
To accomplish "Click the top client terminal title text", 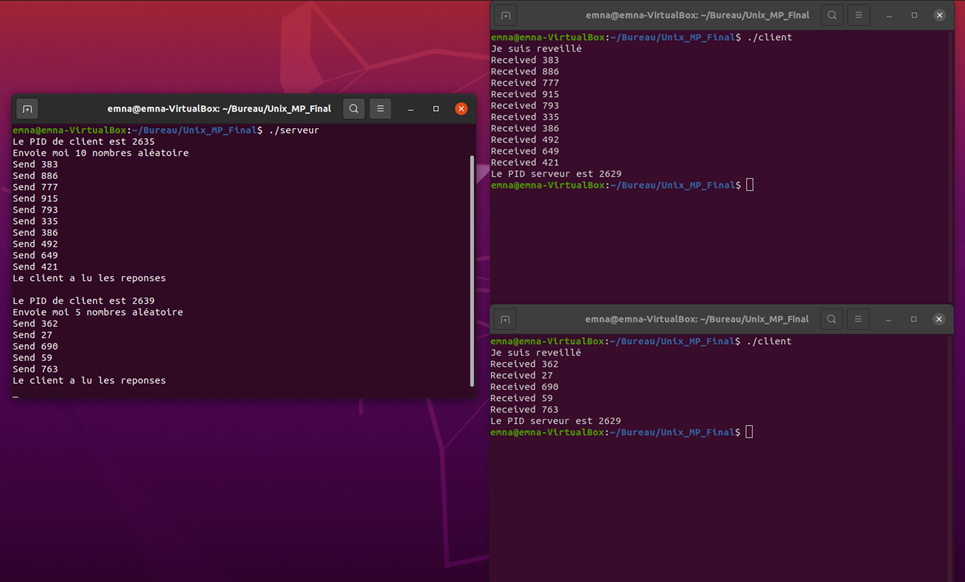I will click(x=697, y=15).
